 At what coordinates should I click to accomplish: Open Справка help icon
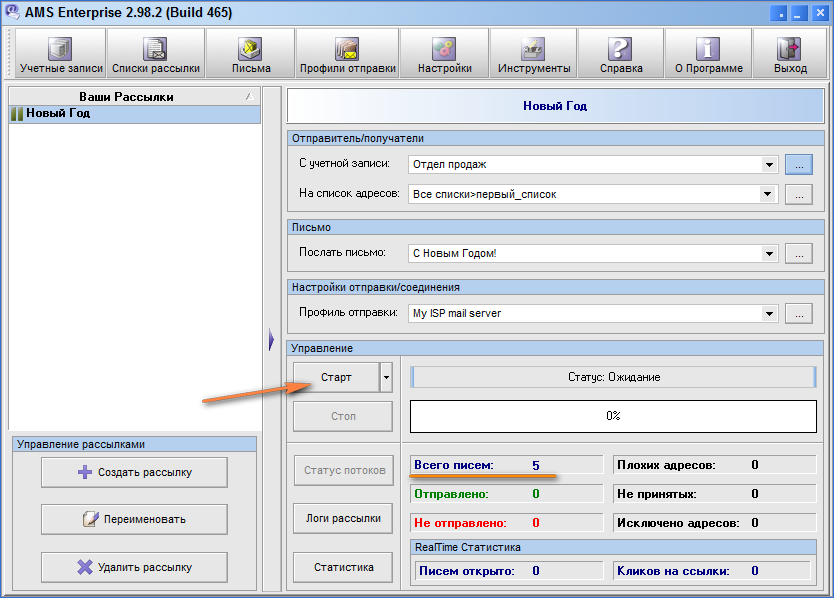(x=621, y=54)
